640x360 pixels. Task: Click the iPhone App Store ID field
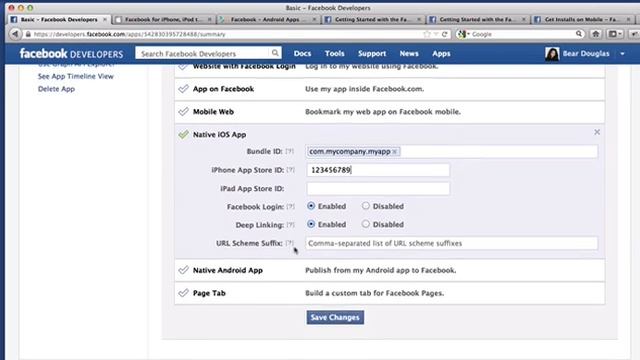tap(378, 170)
